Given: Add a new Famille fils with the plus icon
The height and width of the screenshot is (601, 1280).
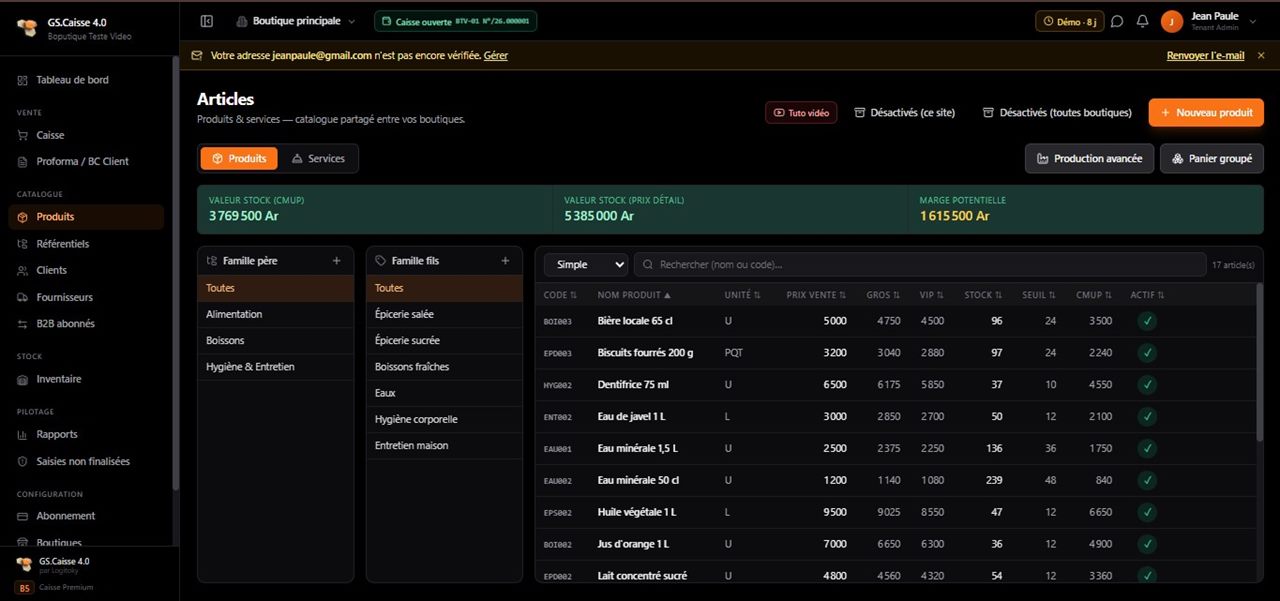Looking at the screenshot, I should 505,261.
